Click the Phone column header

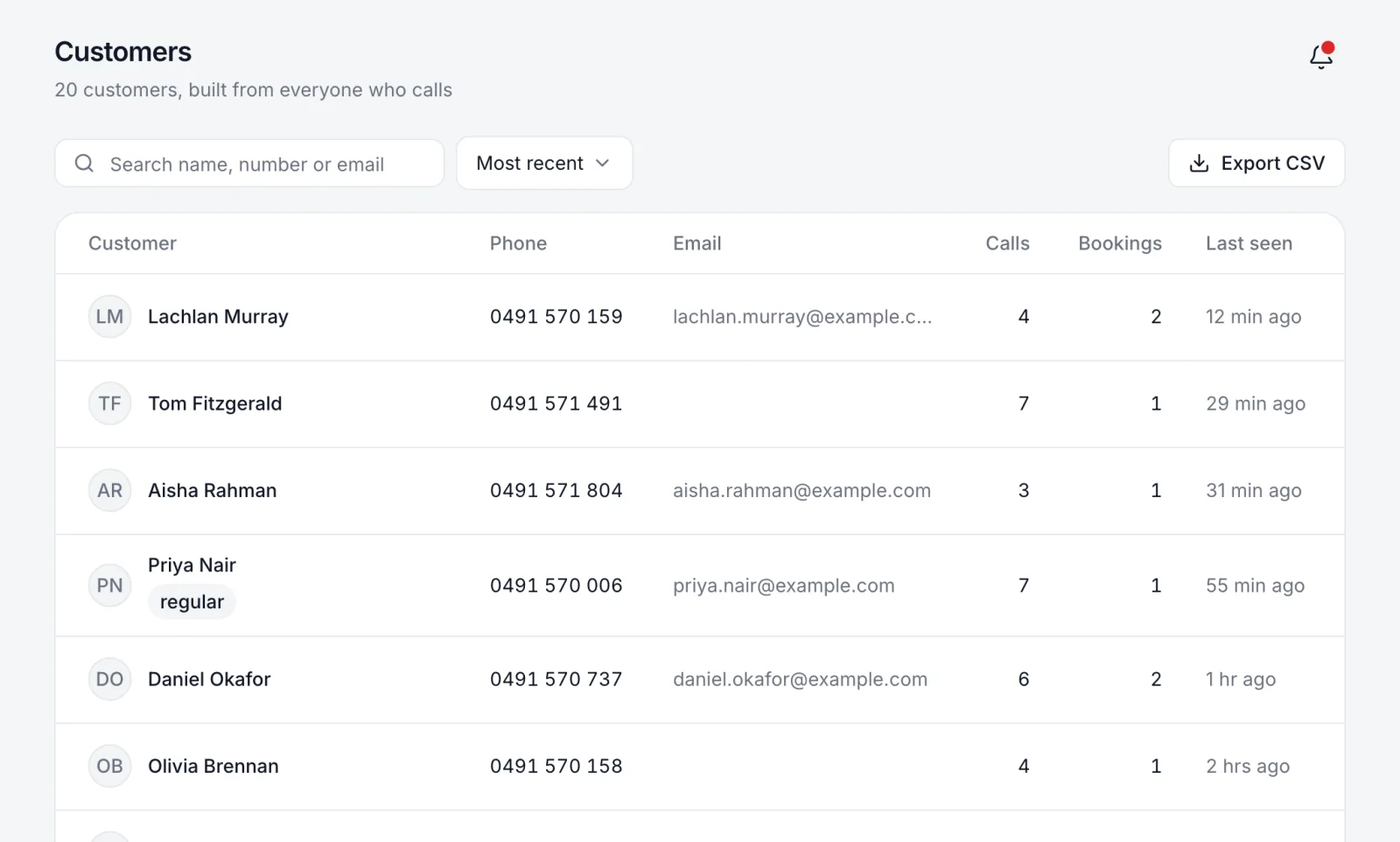[518, 243]
